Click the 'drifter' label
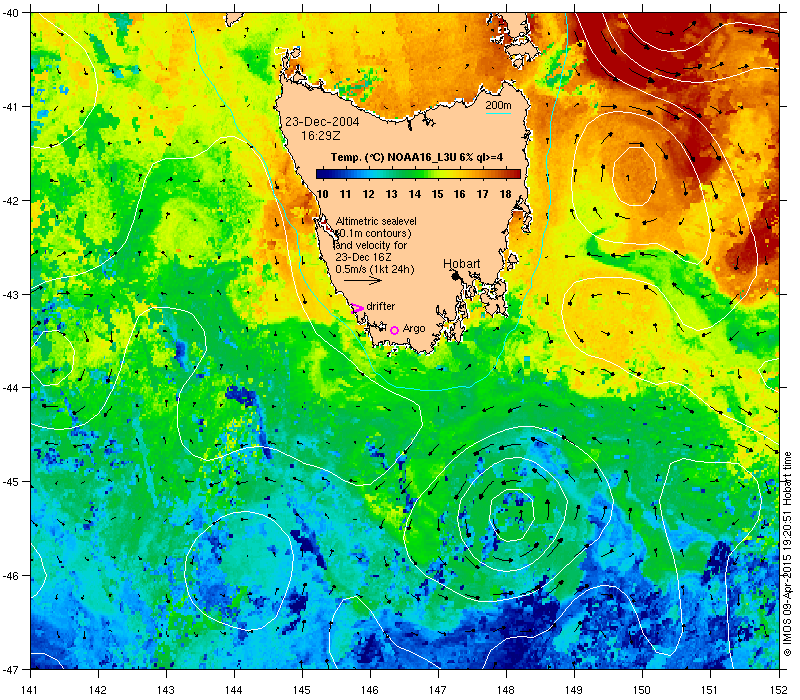This screenshot has width=800, height=700. 381,306
